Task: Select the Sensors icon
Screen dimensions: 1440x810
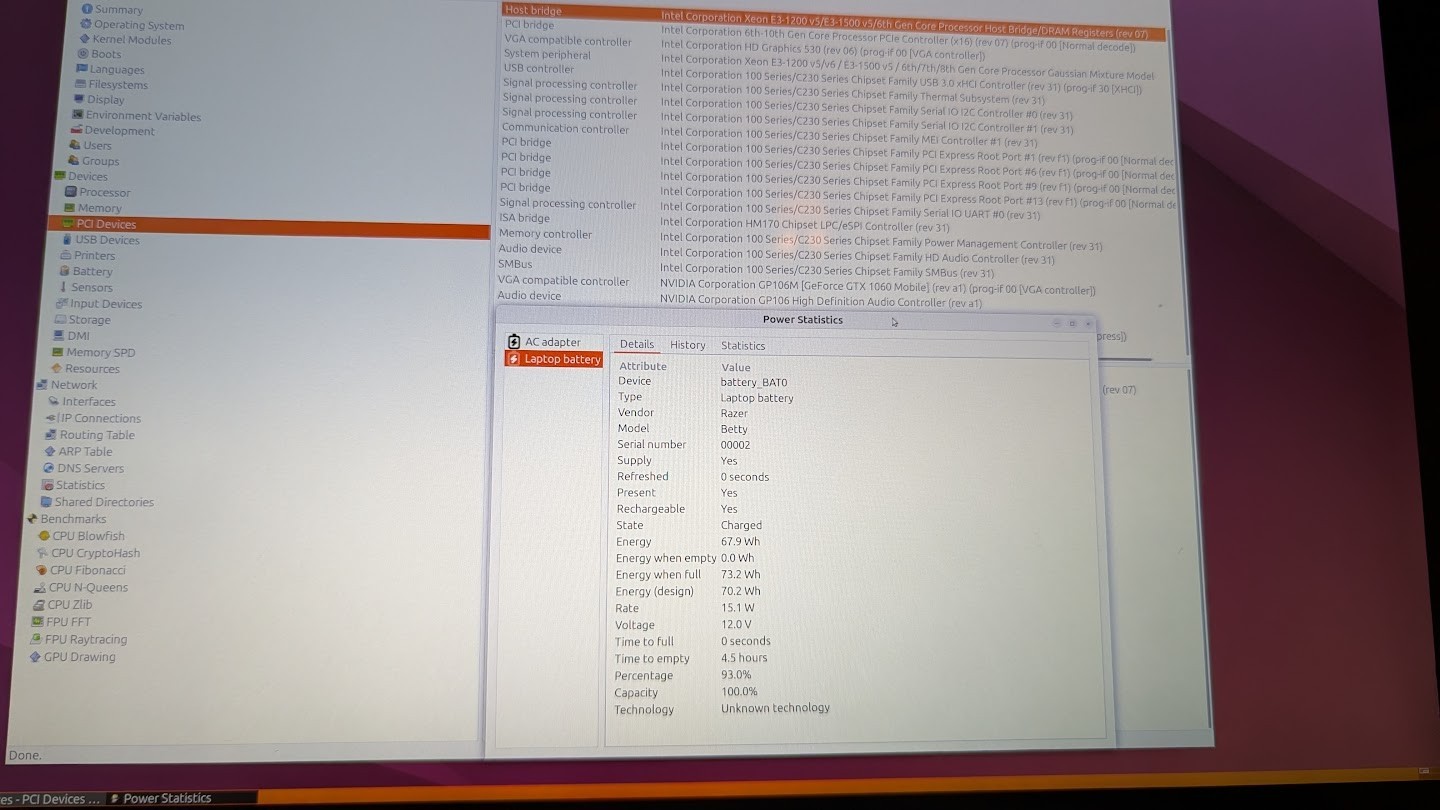Action: pos(64,287)
